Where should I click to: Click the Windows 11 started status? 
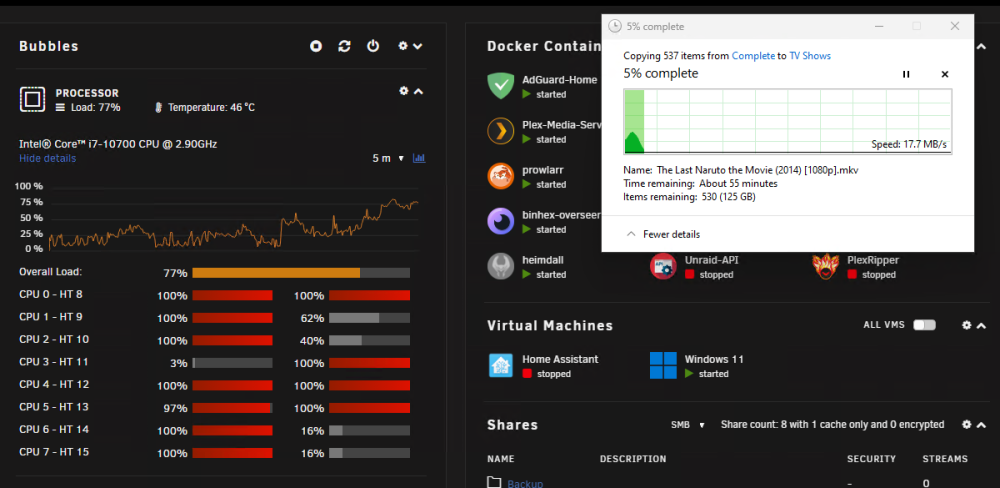point(707,374)
